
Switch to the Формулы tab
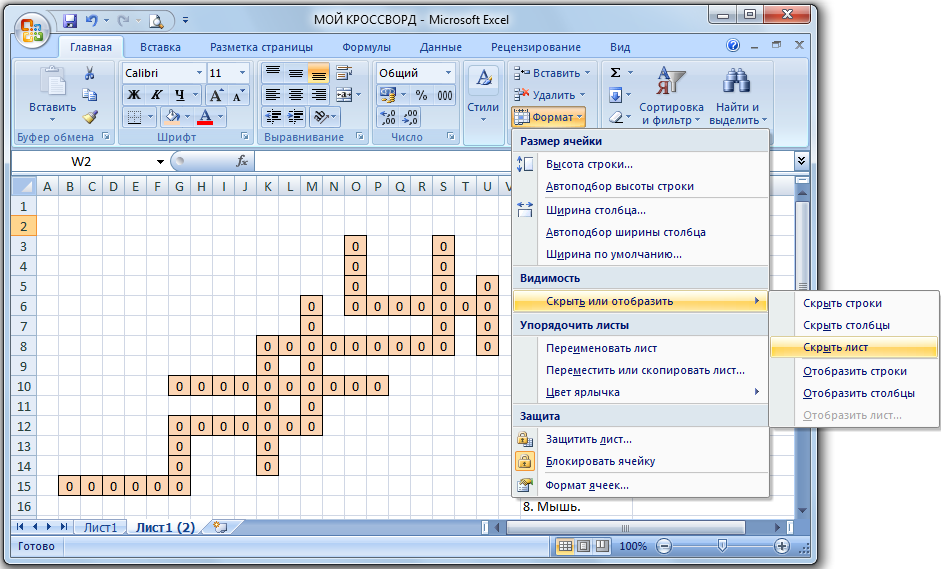366,47
